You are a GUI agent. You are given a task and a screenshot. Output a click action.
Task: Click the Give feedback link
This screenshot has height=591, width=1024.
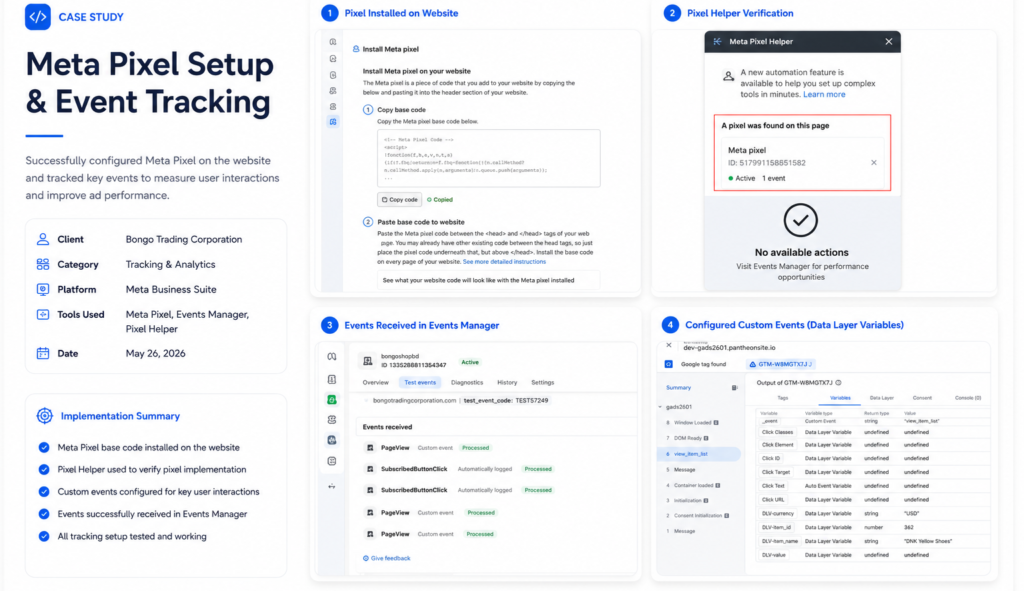coord(387,558)
